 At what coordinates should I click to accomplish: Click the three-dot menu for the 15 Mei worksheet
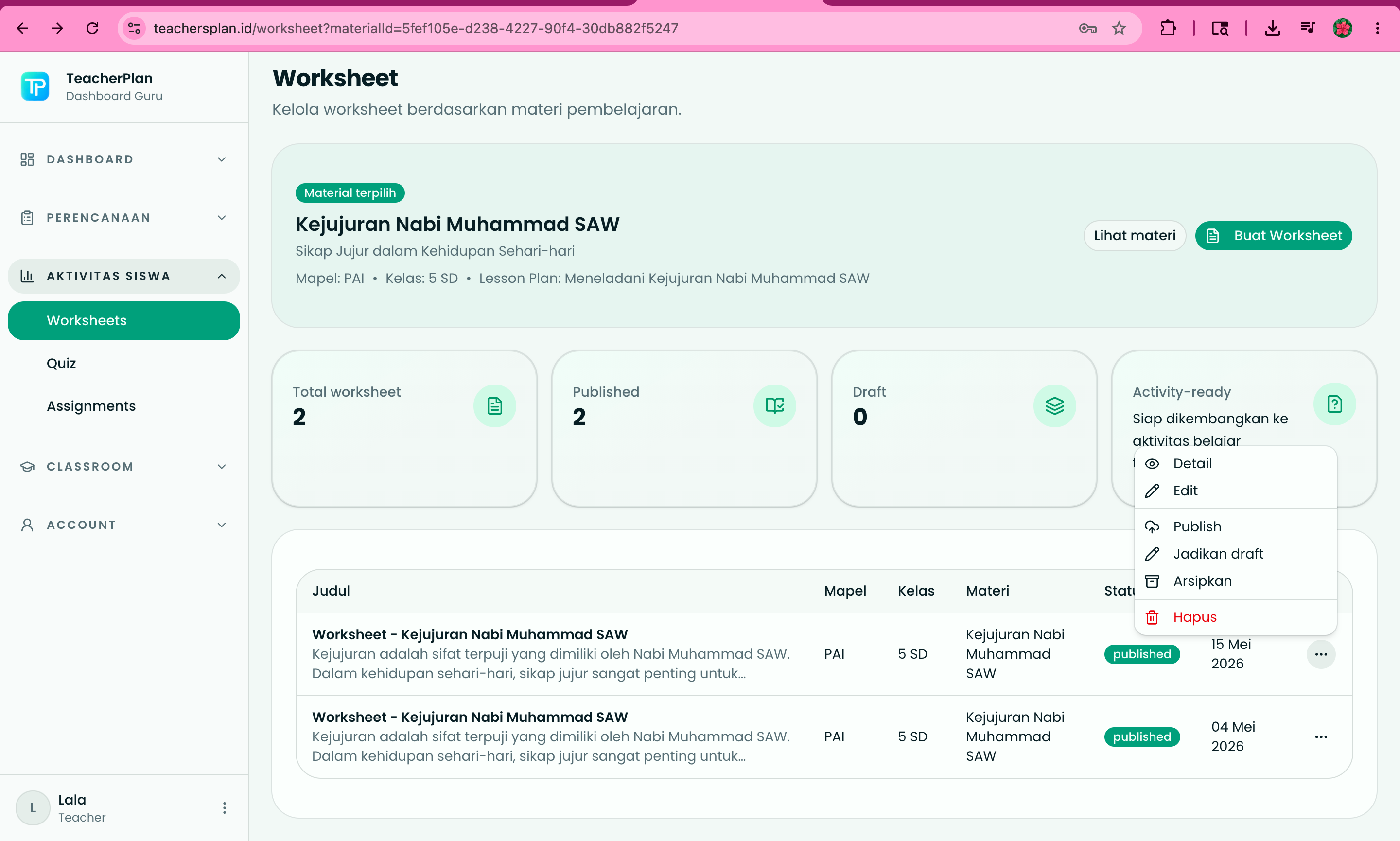coord(1321,654)
